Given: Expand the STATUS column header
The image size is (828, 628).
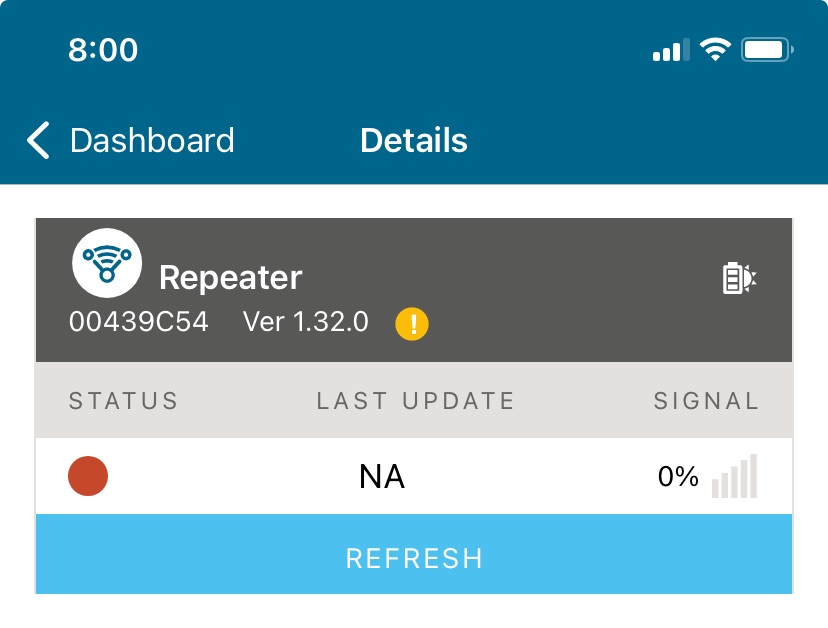Looking at the screenshot, I should click(123, 400).
